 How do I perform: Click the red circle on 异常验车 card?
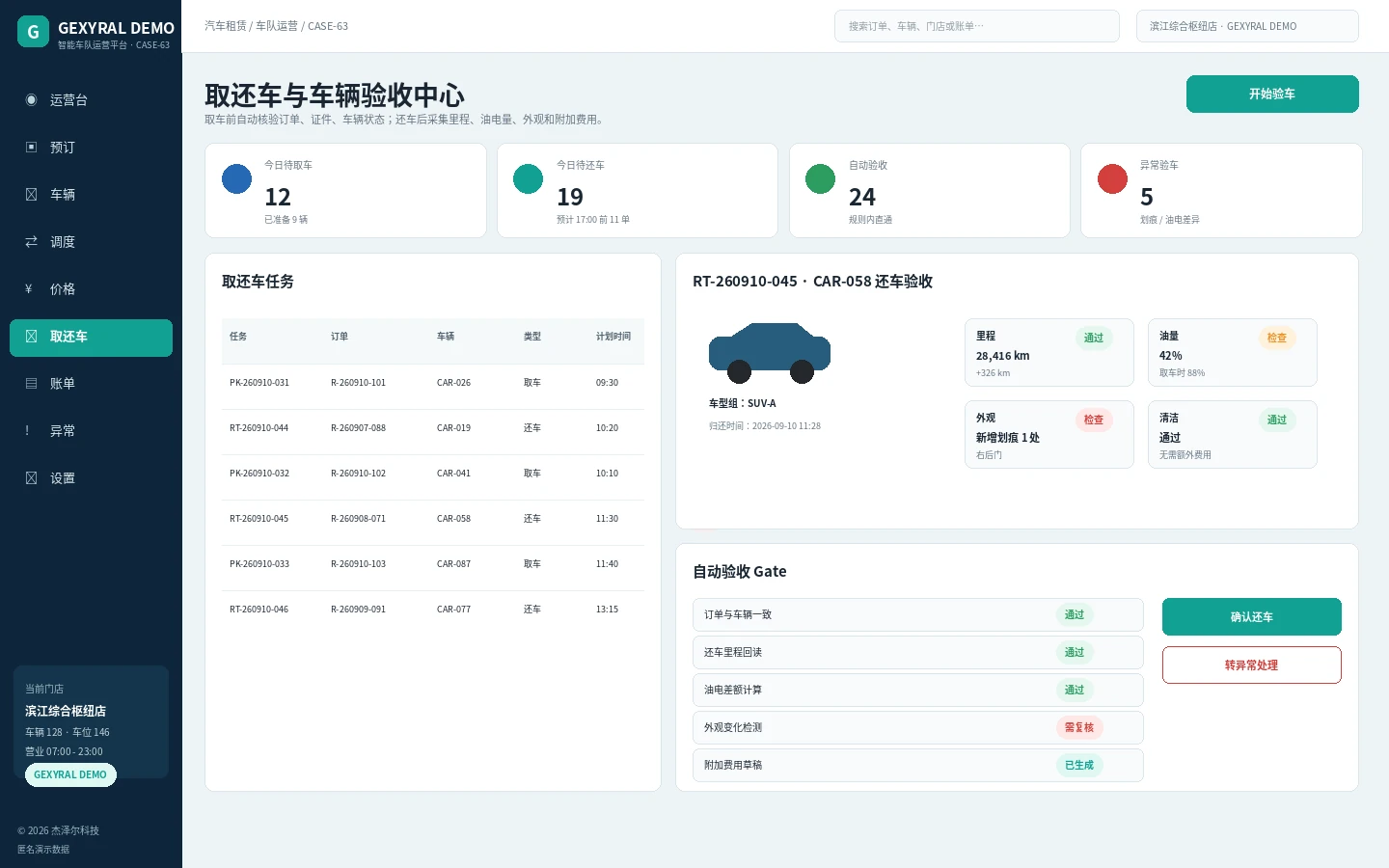[1113, 178]
